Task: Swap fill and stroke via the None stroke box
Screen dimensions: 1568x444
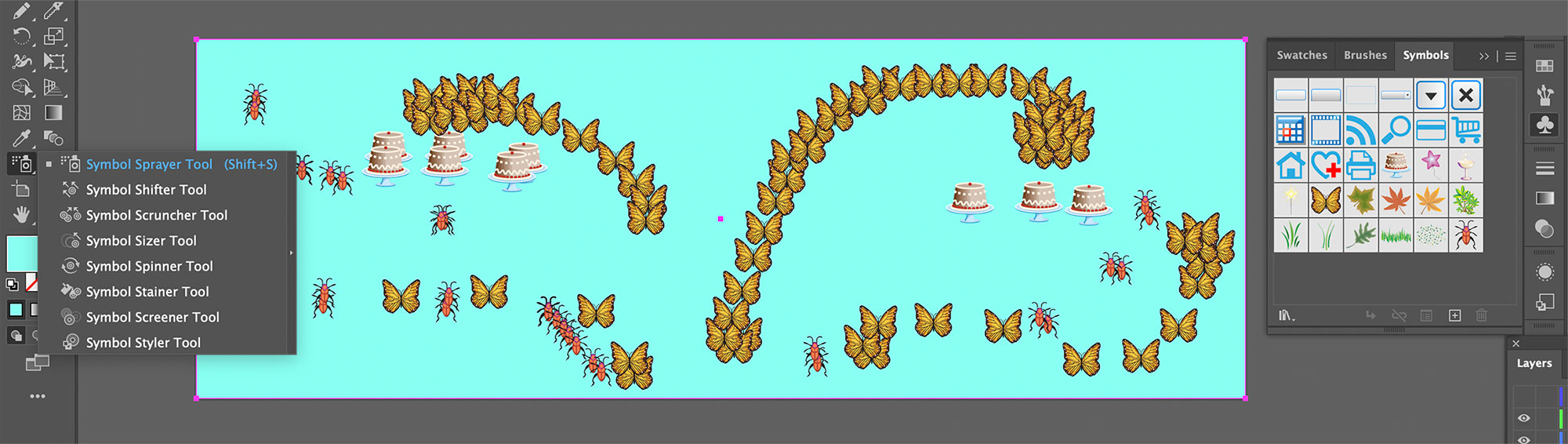Action: point(32,282)
